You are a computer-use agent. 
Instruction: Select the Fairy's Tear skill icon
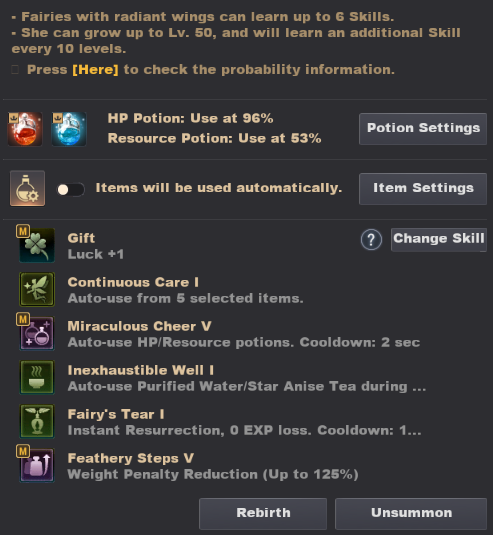point(37,421)
